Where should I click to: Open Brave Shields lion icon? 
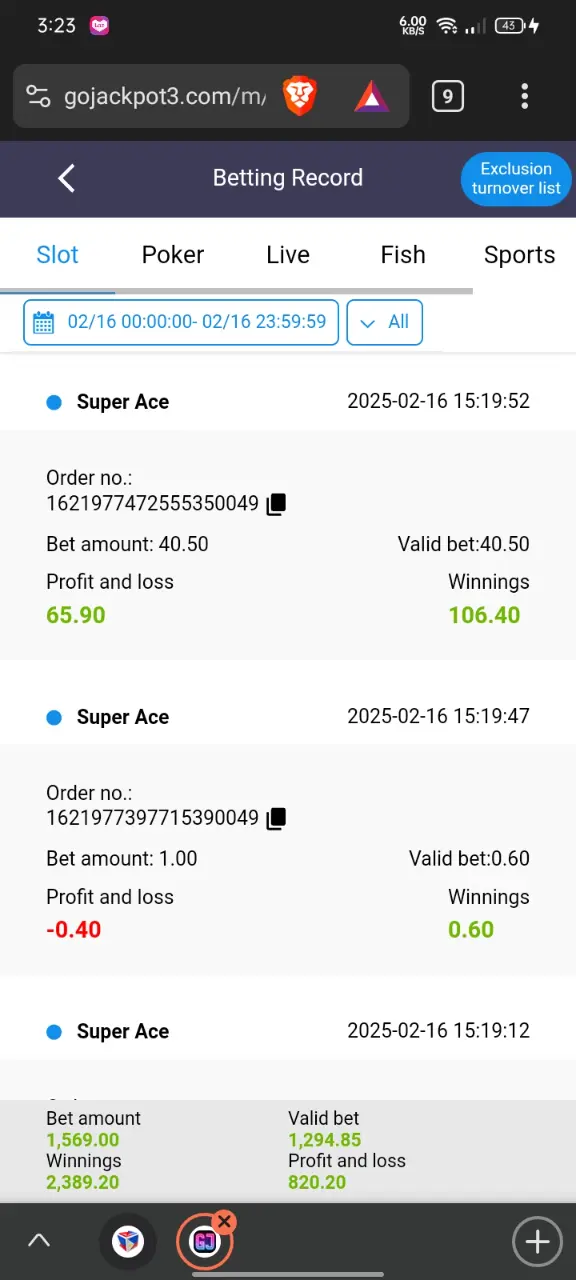pos(300,97)
